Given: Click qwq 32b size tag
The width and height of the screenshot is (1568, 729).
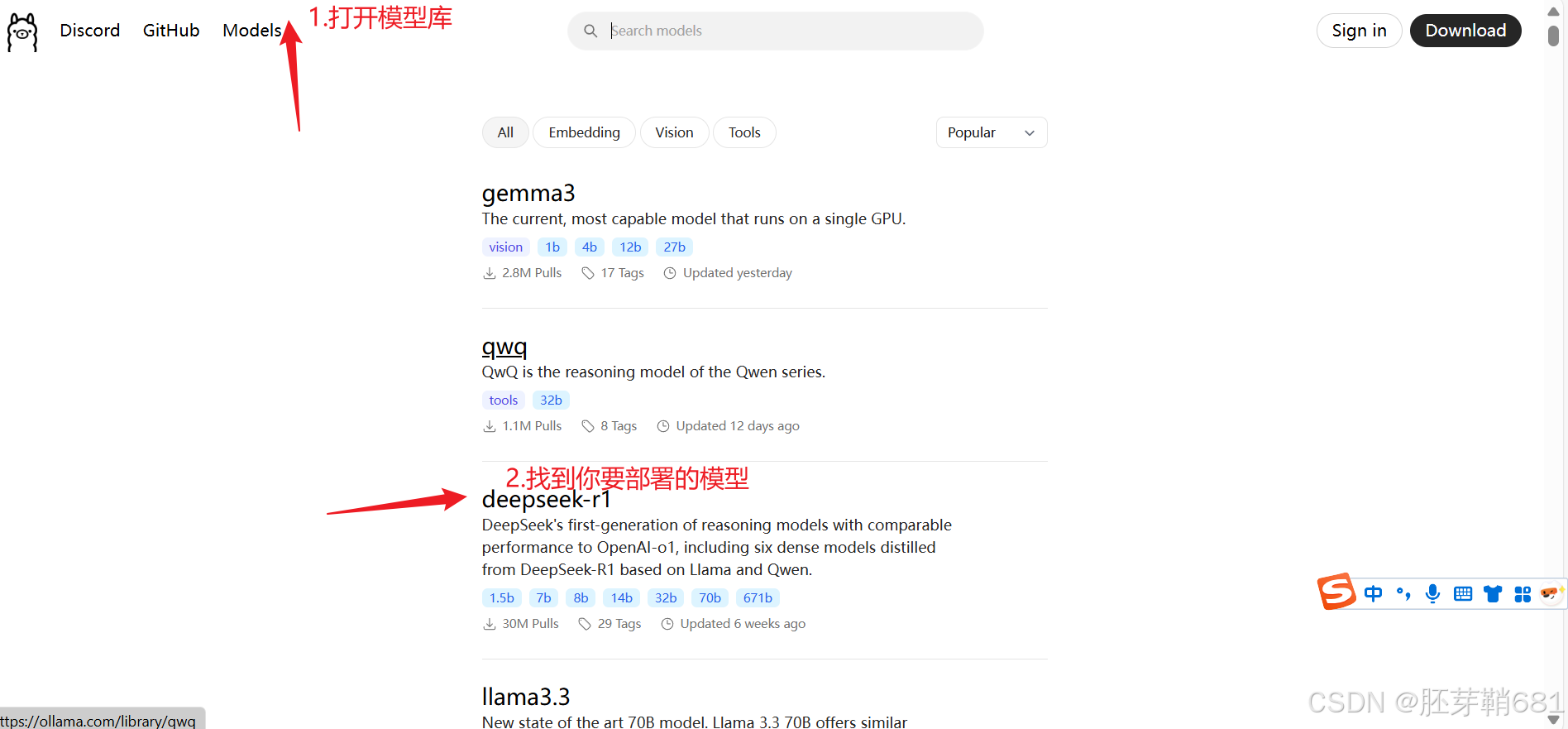Looking at the screenshot, I should [551, 400].
